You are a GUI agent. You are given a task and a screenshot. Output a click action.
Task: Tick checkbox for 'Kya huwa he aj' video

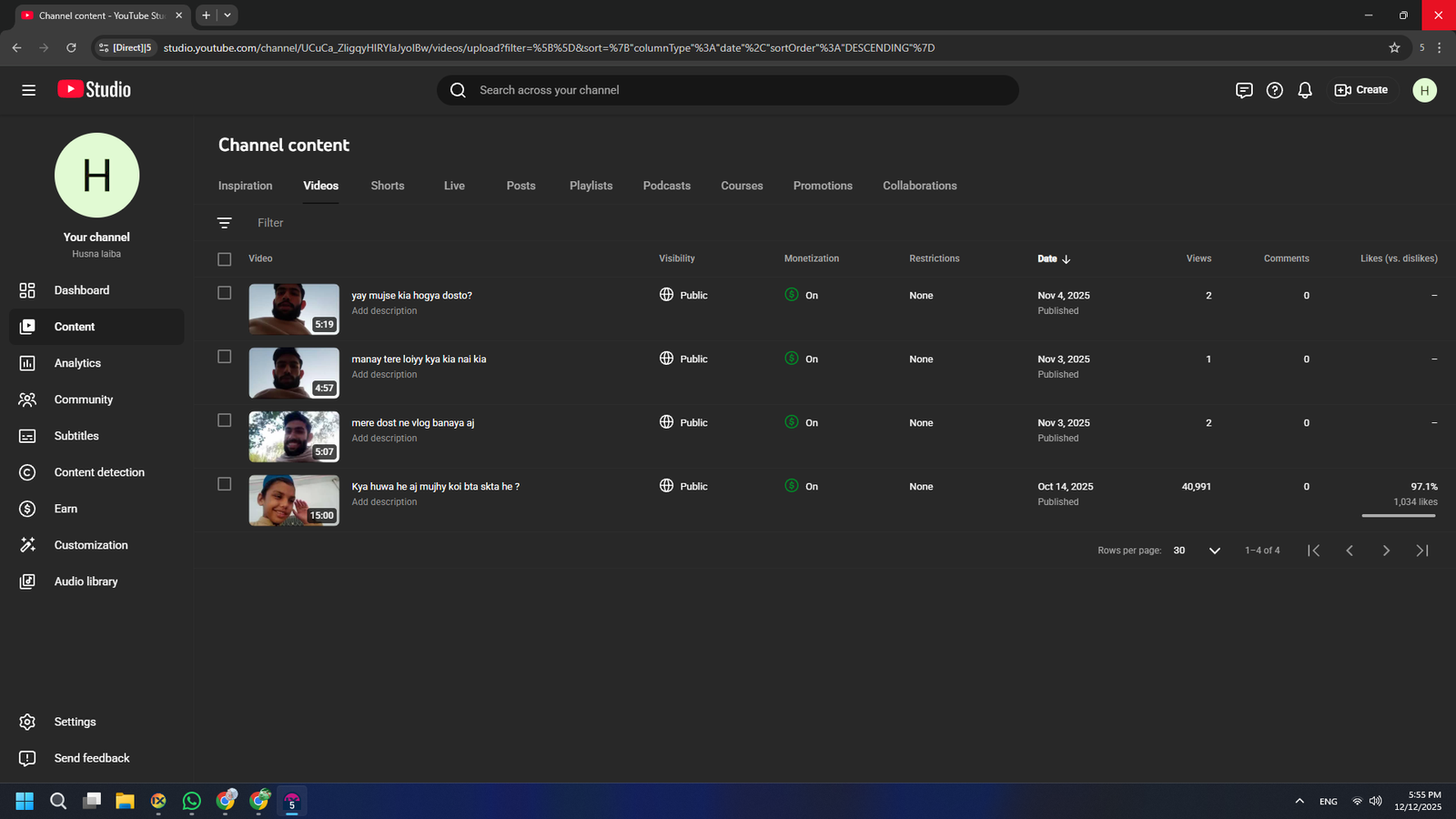point(225,484)
